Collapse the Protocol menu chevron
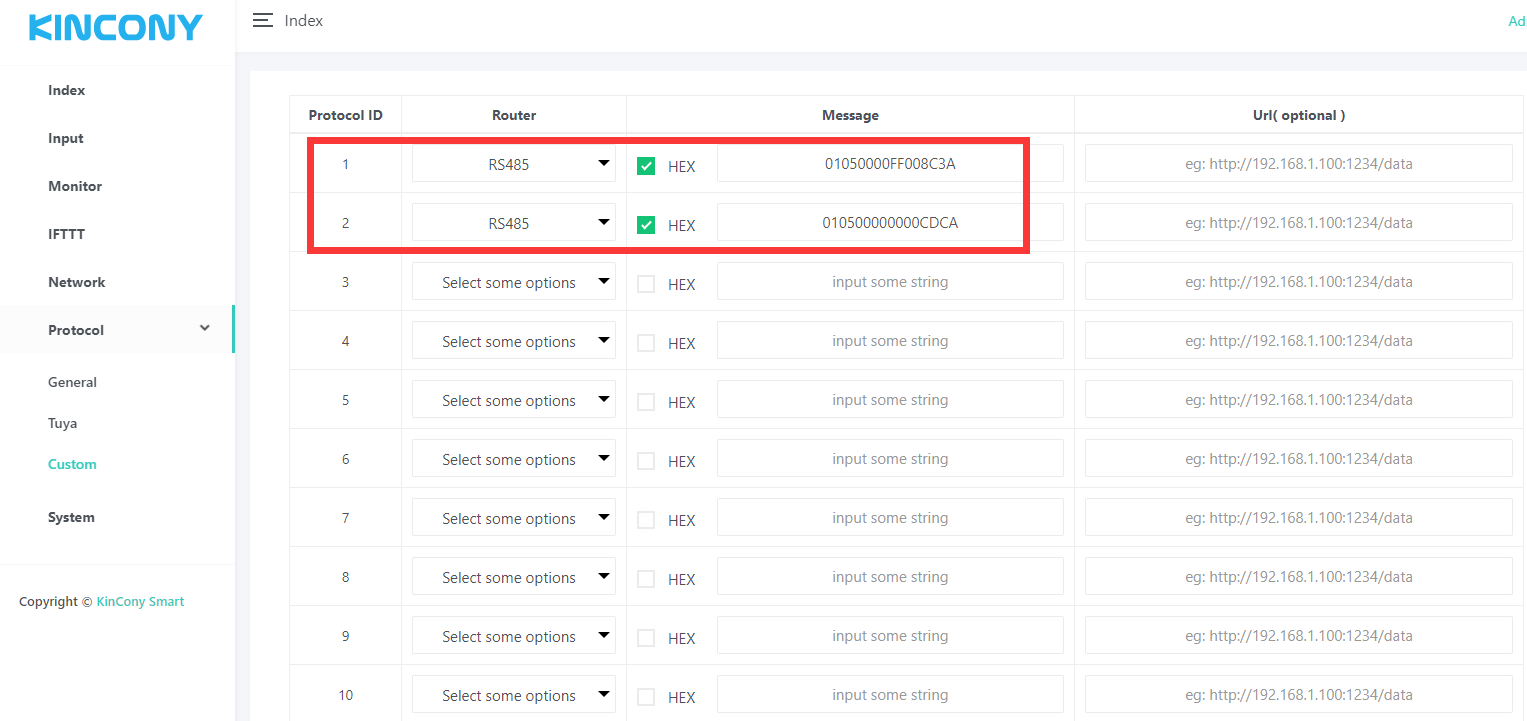The image size is (1527, 721). coord(205,328)
